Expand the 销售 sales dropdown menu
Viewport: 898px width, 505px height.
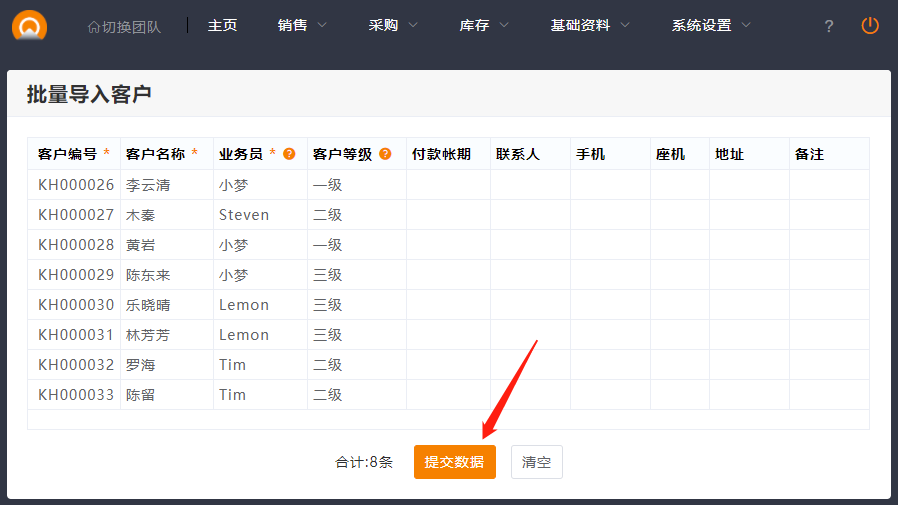tap(302, 26)
